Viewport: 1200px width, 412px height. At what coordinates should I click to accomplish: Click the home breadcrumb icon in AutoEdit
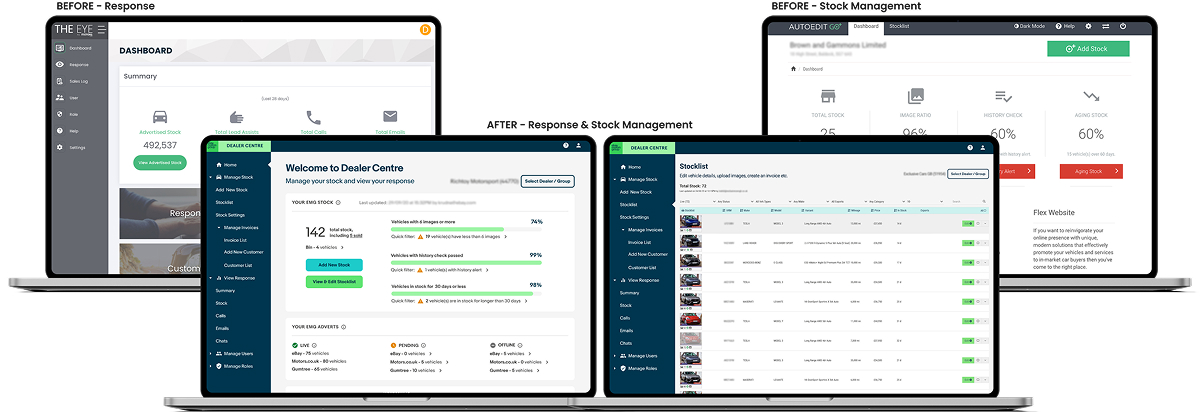tap(794, 69)
